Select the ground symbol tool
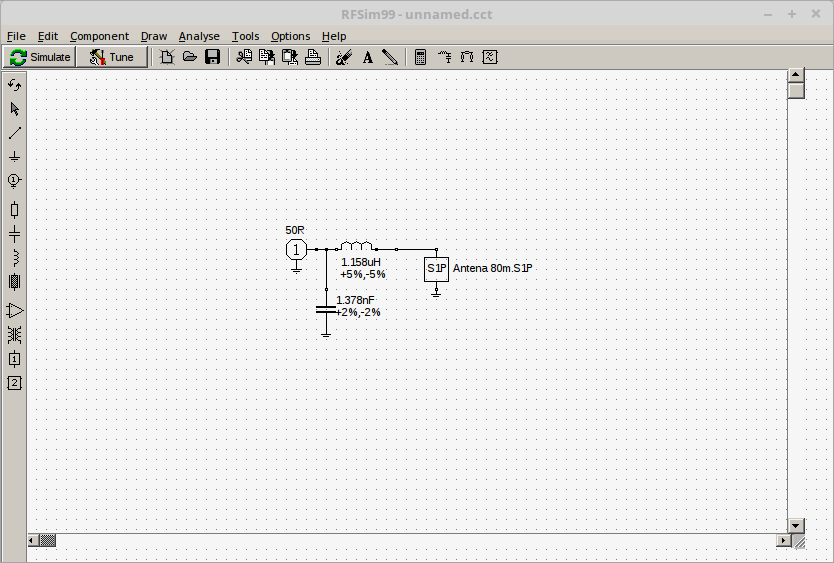 coord(15,157)
